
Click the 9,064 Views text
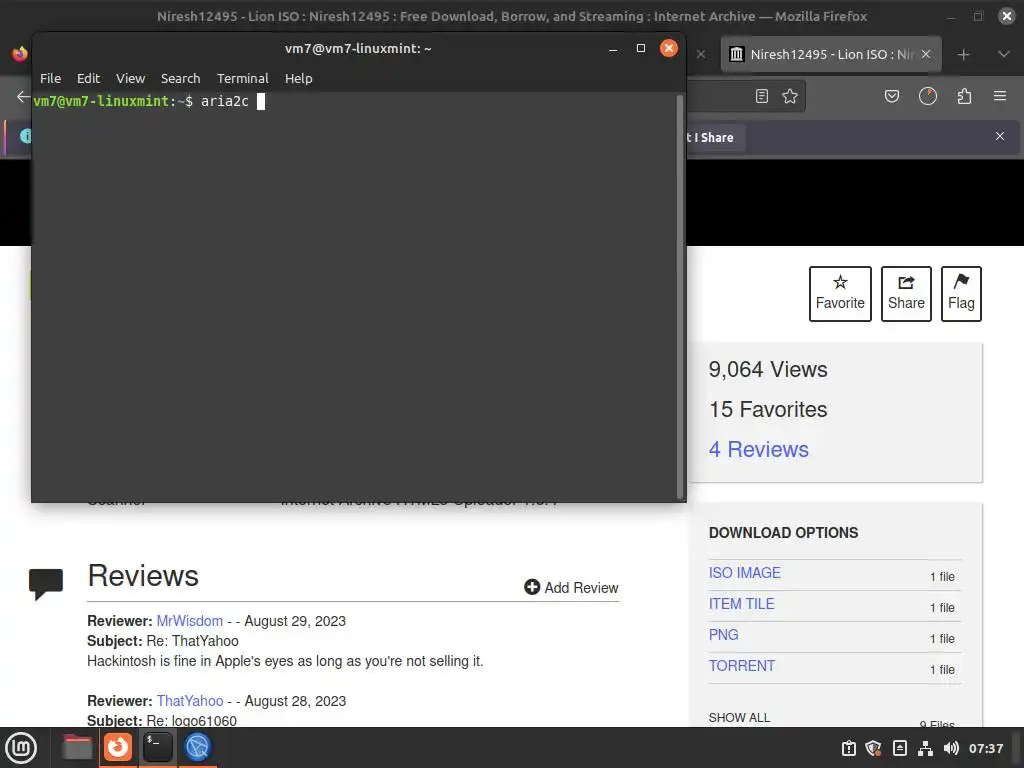click(x=768, y=370)
